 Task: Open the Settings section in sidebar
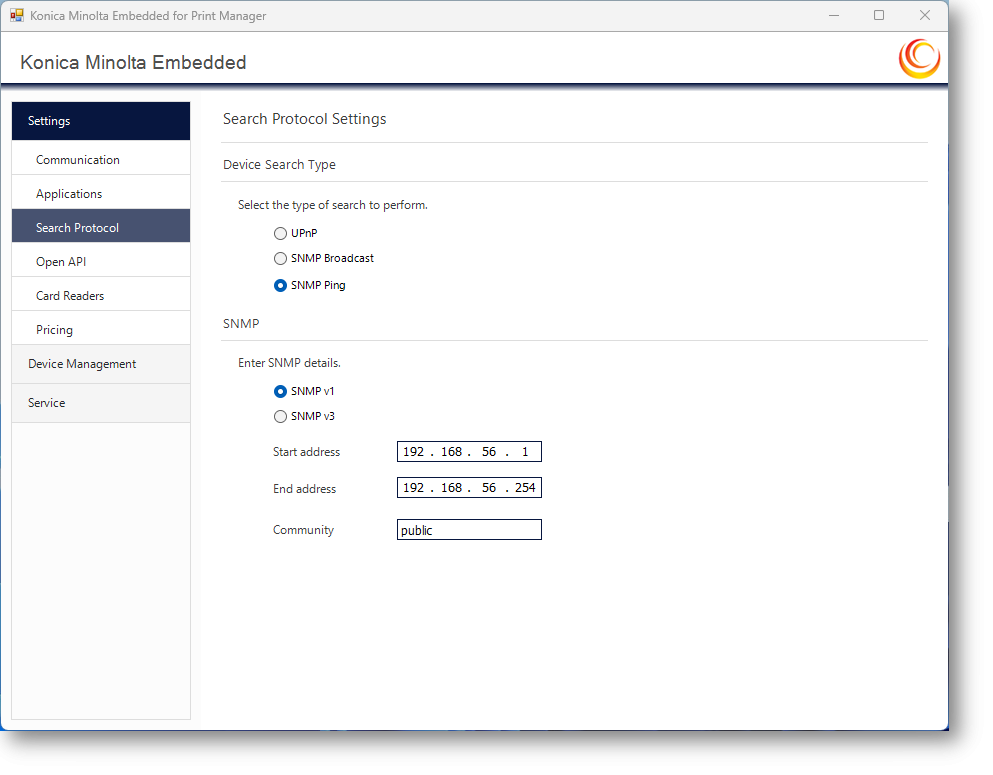tap(101, 121)
